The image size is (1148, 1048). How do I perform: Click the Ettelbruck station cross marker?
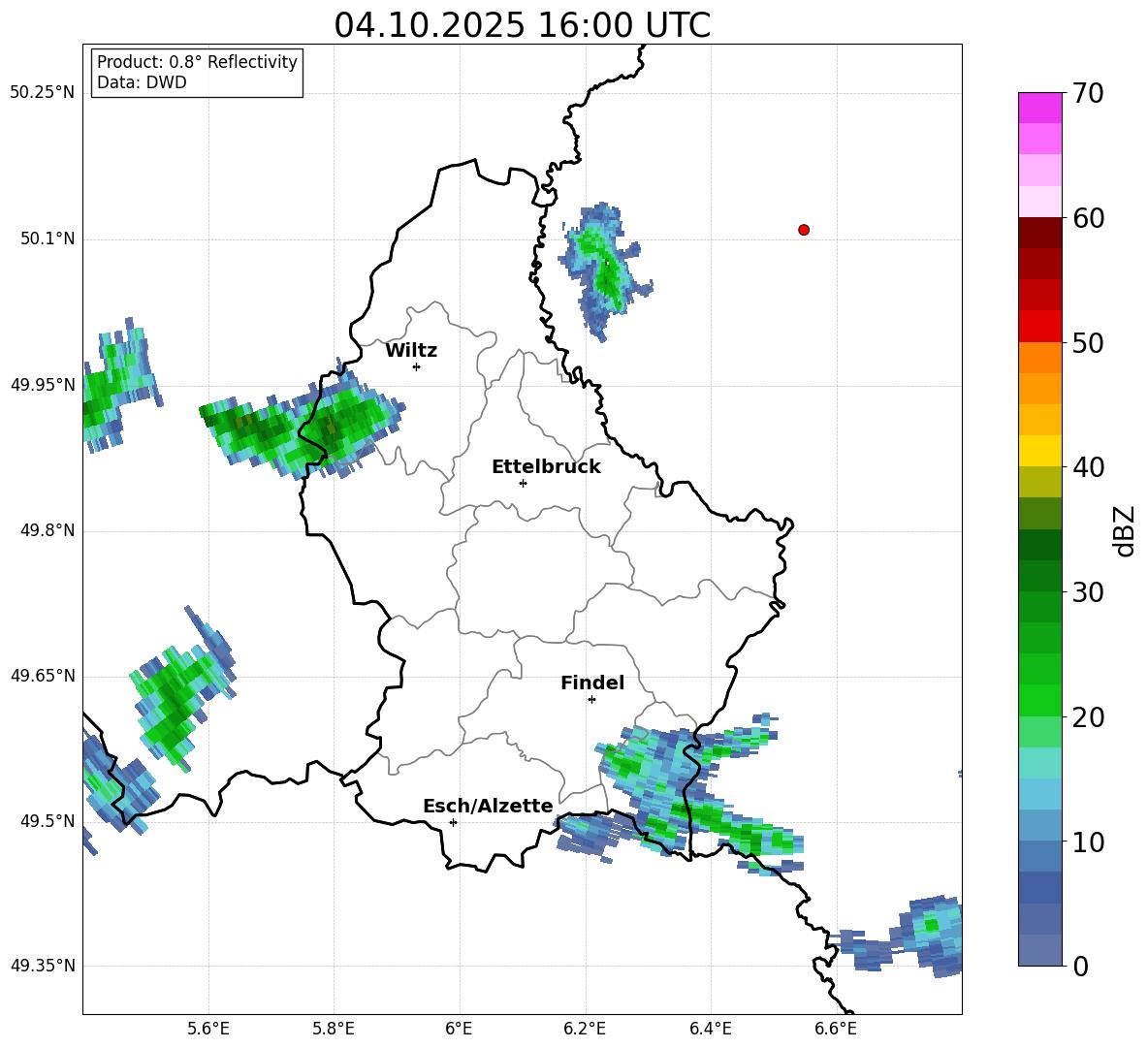523,483
